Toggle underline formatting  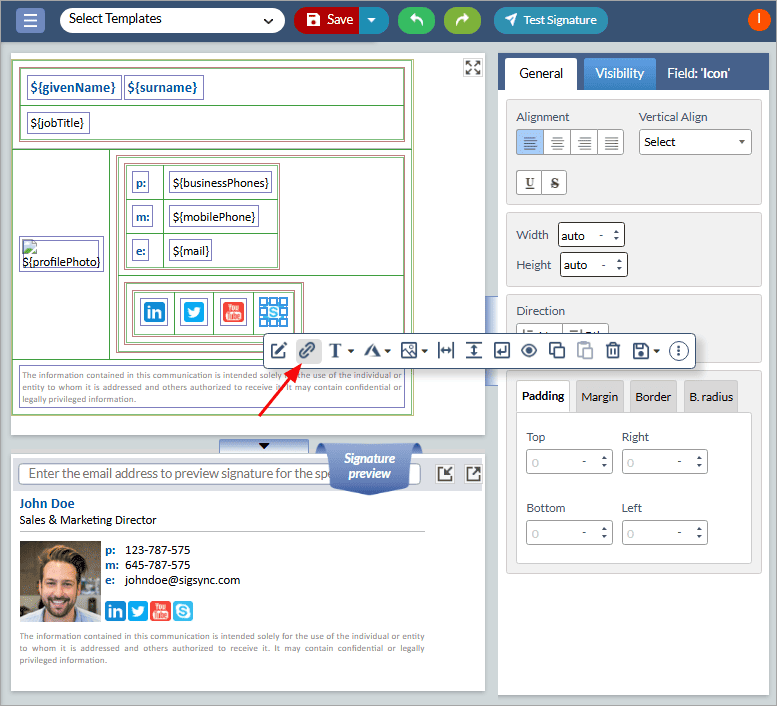click(x=528, y=182)
